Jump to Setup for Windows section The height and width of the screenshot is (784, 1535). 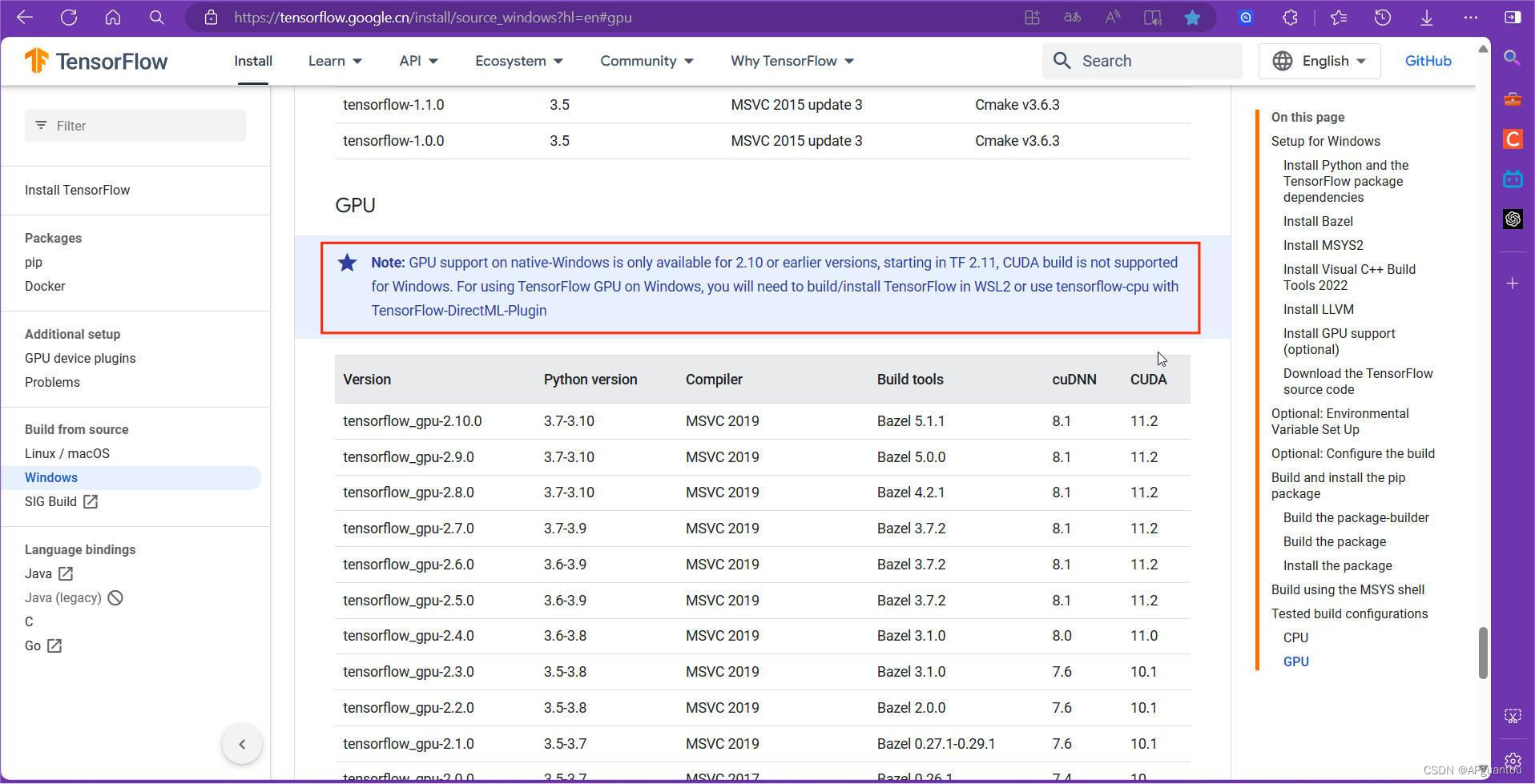(x=1325, y=141)
